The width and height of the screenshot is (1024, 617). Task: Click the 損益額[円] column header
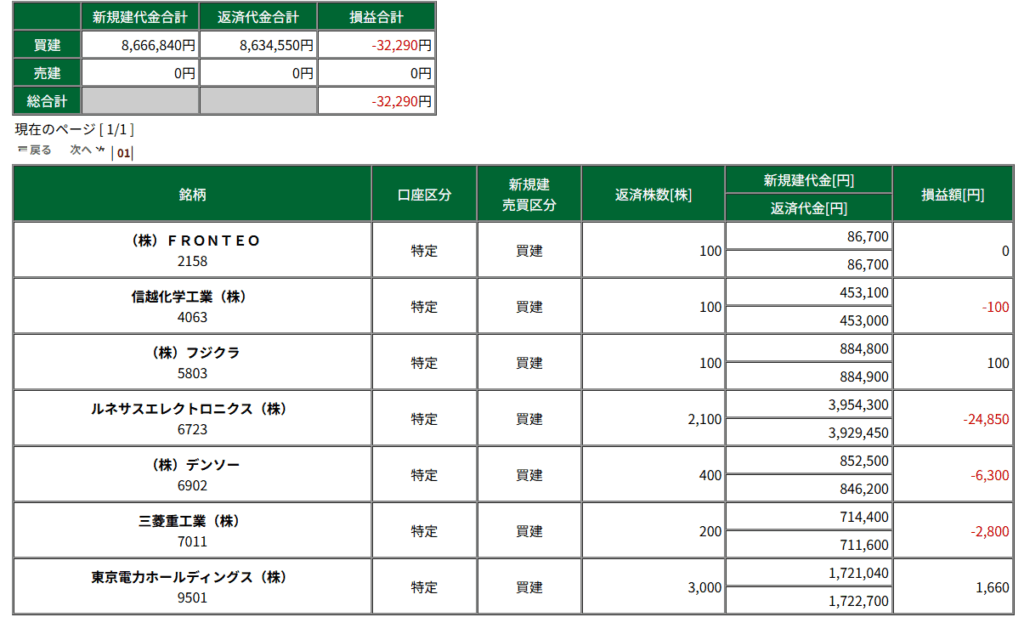(953, 195)
